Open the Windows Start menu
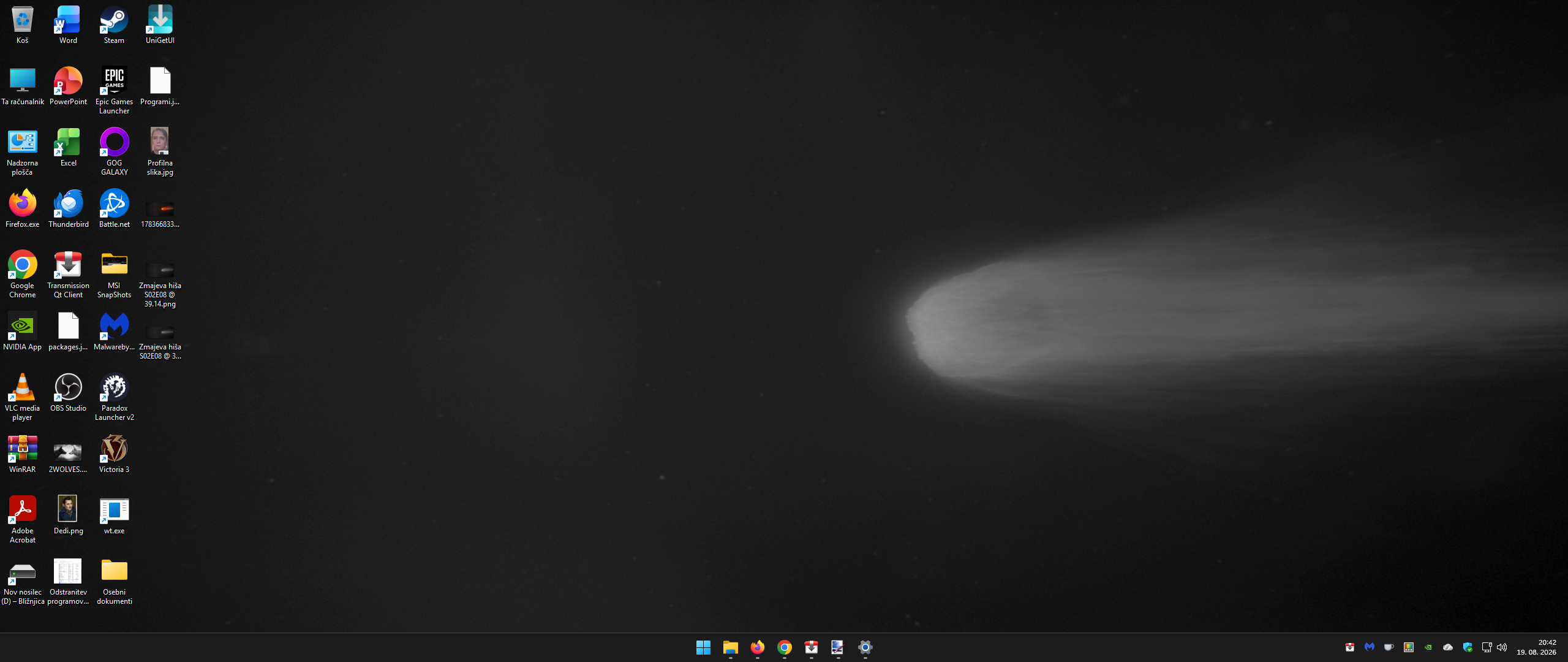The image size is (1568, 662). 703,647
